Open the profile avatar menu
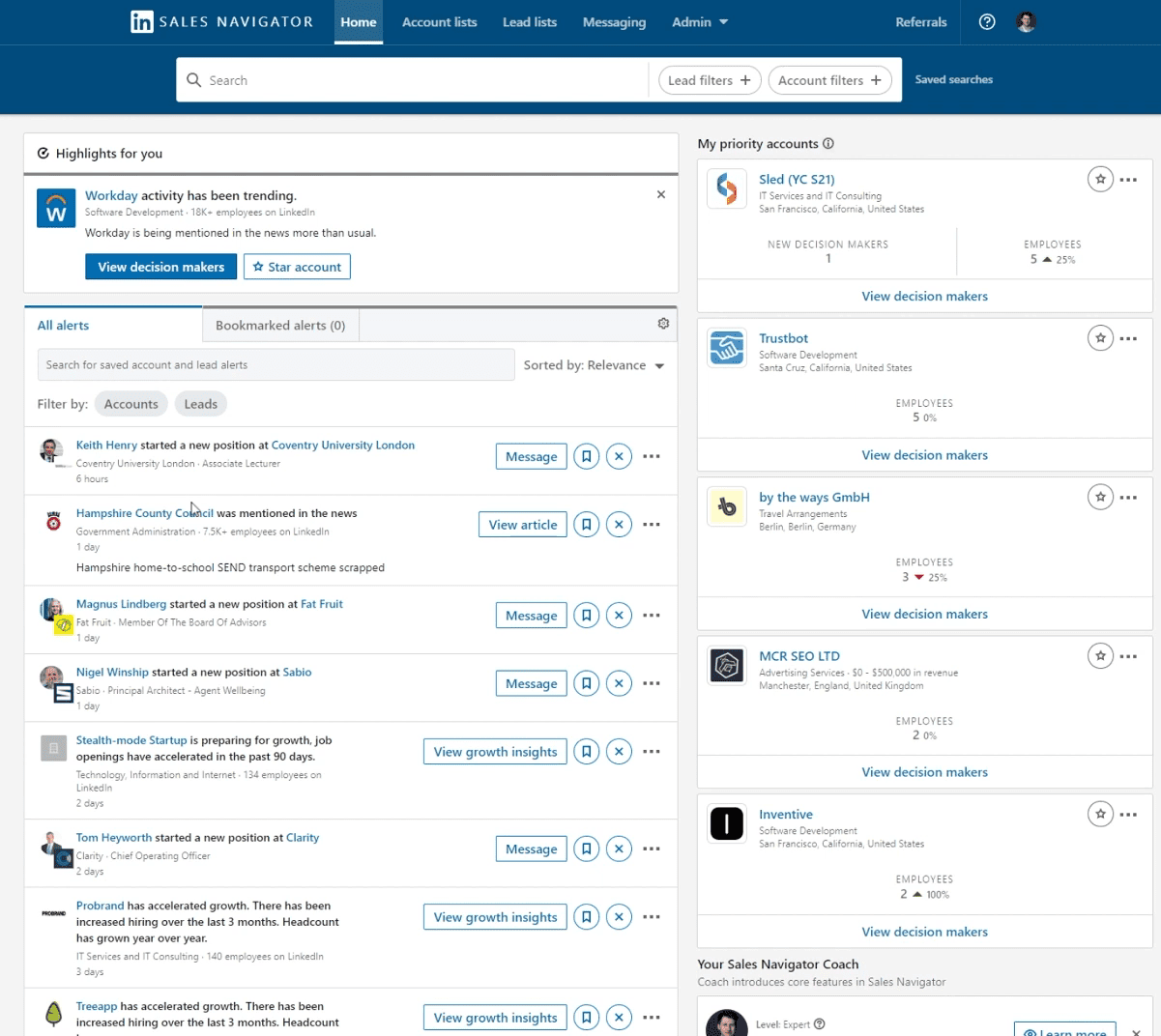Image resolution: width=1161 pixels, height=1036 pixels. click(1027, 21)
